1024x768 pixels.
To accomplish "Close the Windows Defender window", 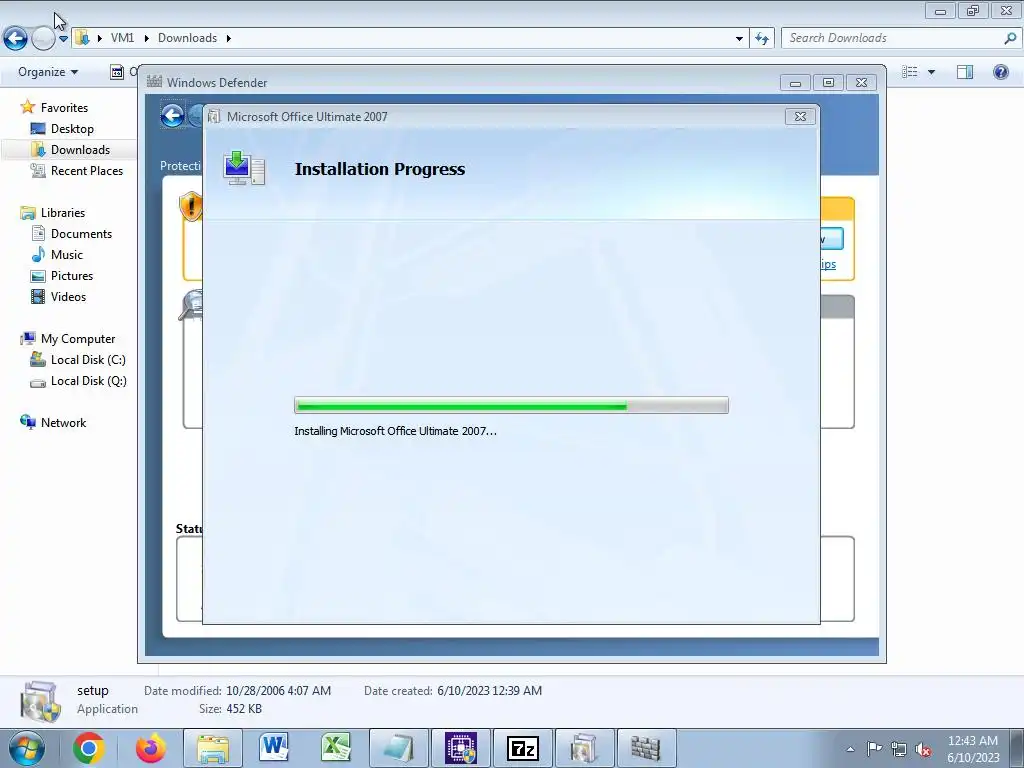I will click(x=861, y=83).
